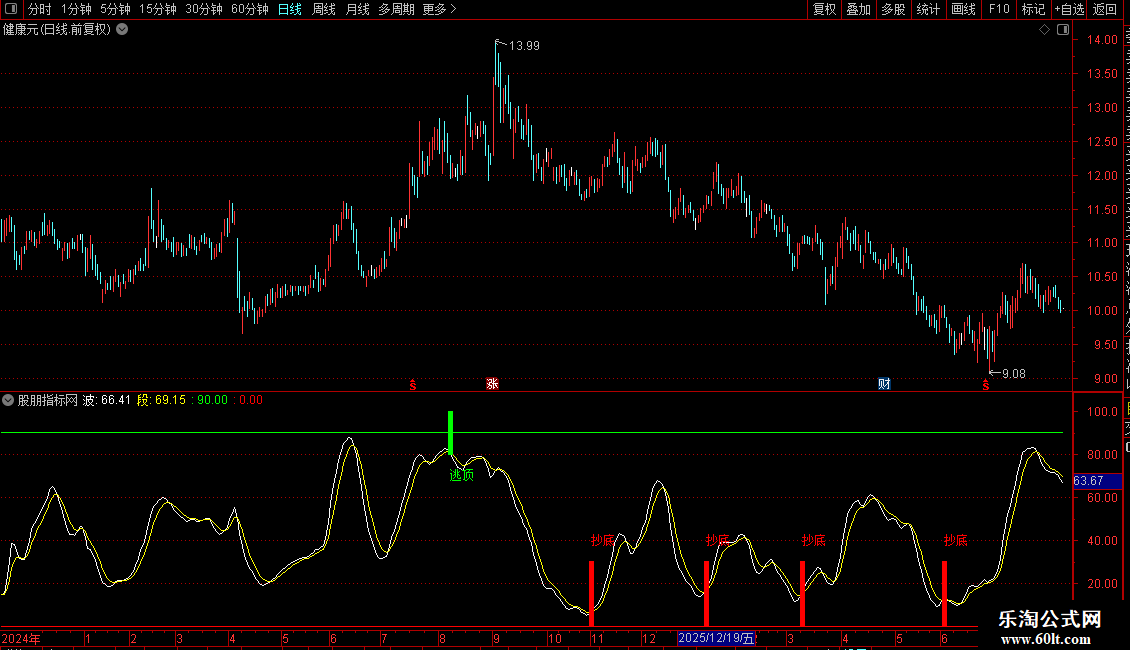Click the 抄底 signal bar at month 6

(944, 594)
